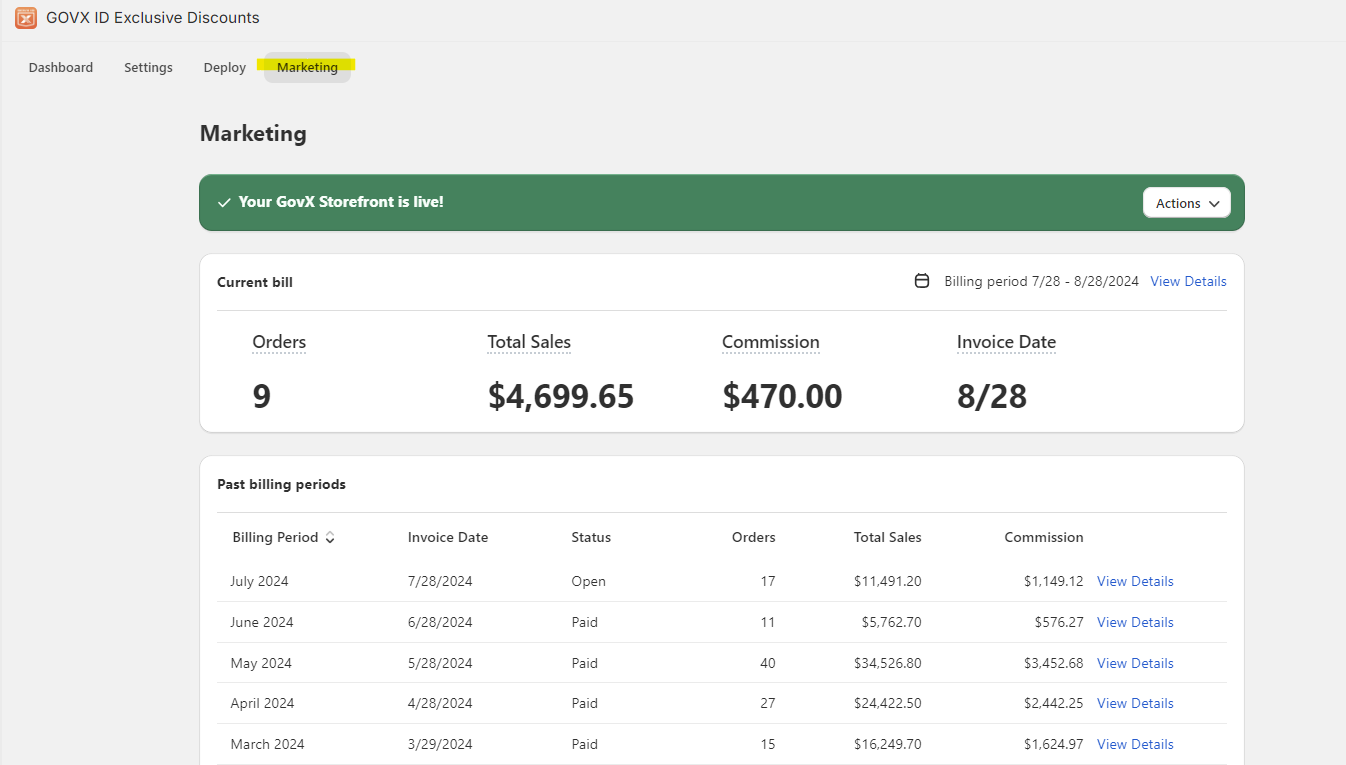Switch to the Settings tab
1346x765 pixels.
point(148,68)
